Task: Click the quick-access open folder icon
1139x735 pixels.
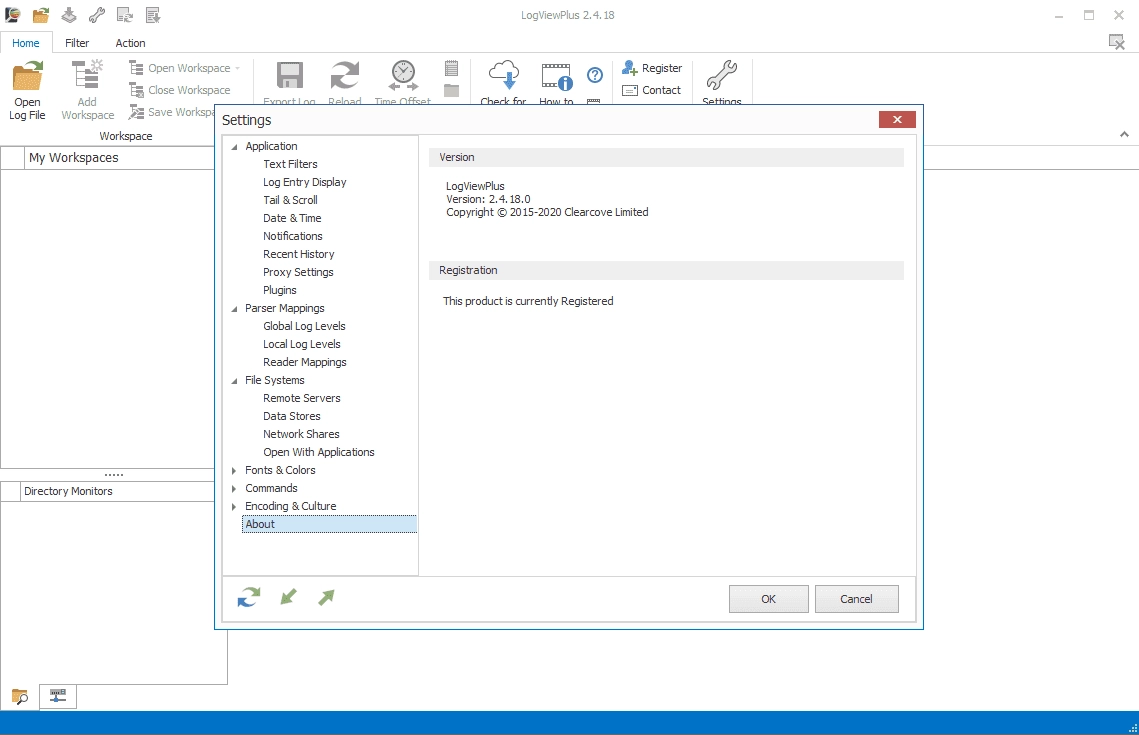Action: click(x=41, y=15)
